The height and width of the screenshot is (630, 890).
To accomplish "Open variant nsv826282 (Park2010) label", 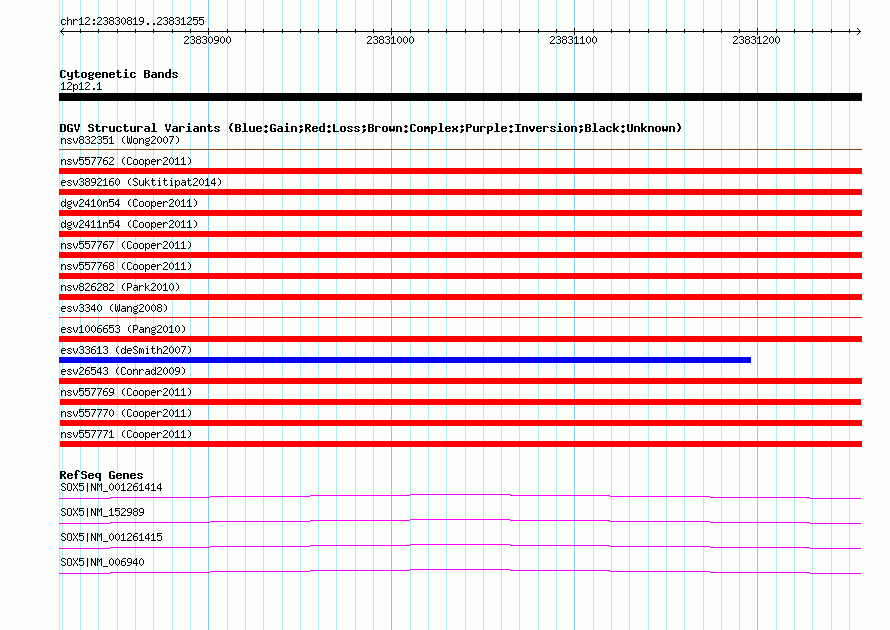I will point(120,287).
